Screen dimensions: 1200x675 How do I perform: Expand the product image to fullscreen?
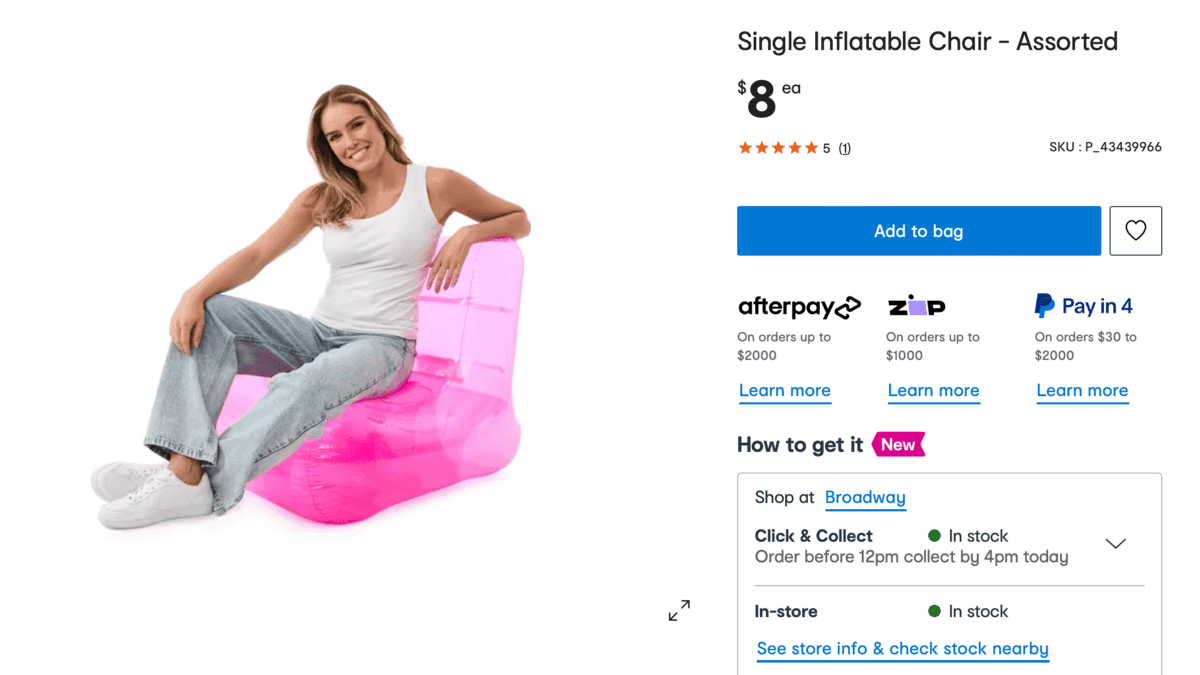point(679,610)
